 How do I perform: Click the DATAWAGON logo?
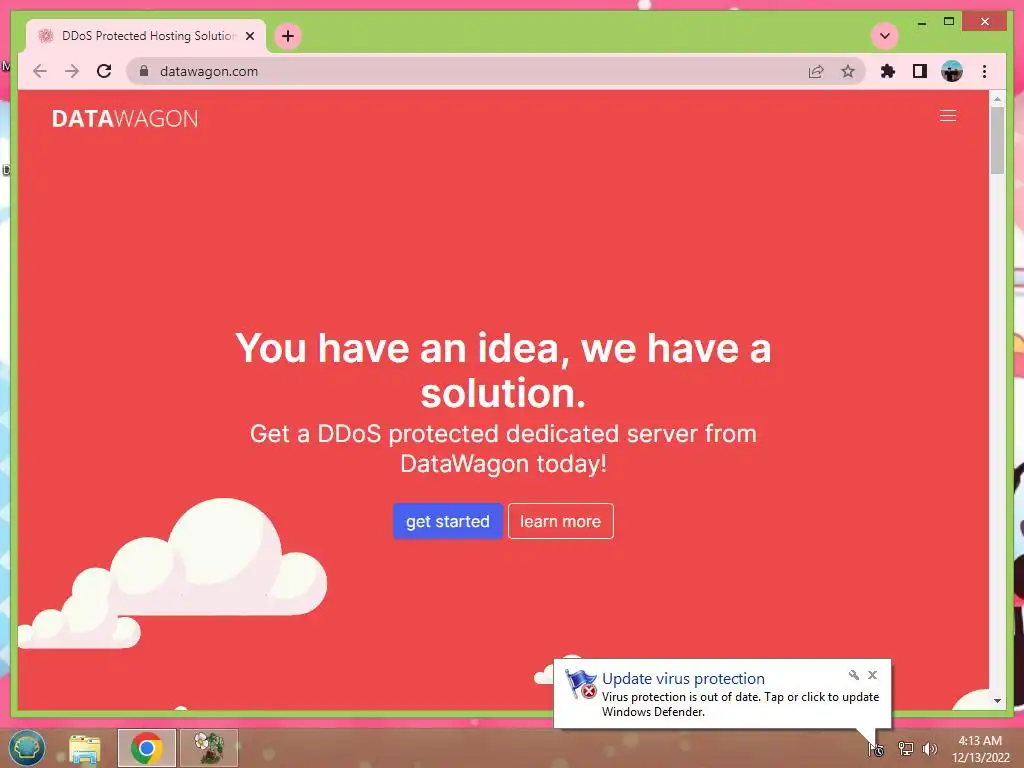click(125, 119)
